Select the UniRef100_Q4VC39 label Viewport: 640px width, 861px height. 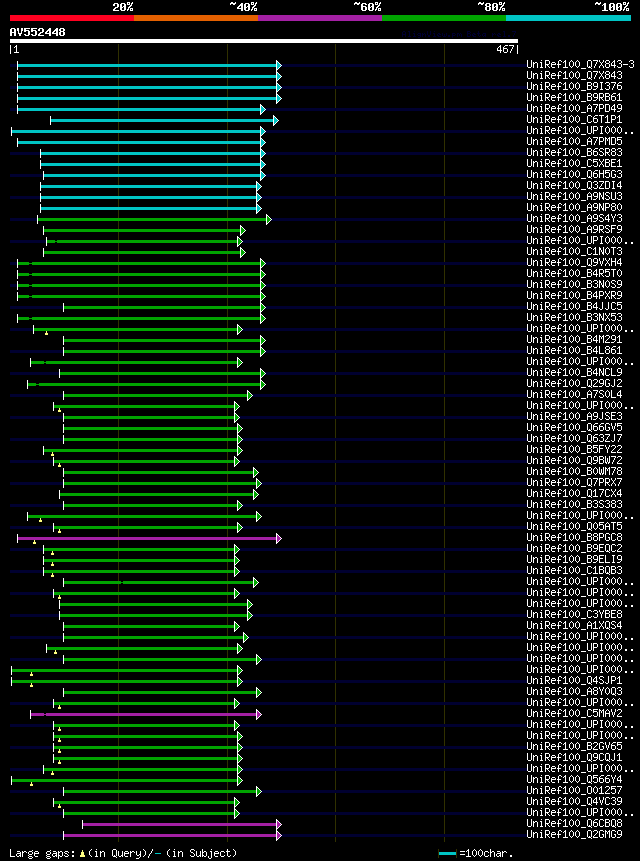coord(575,801)
